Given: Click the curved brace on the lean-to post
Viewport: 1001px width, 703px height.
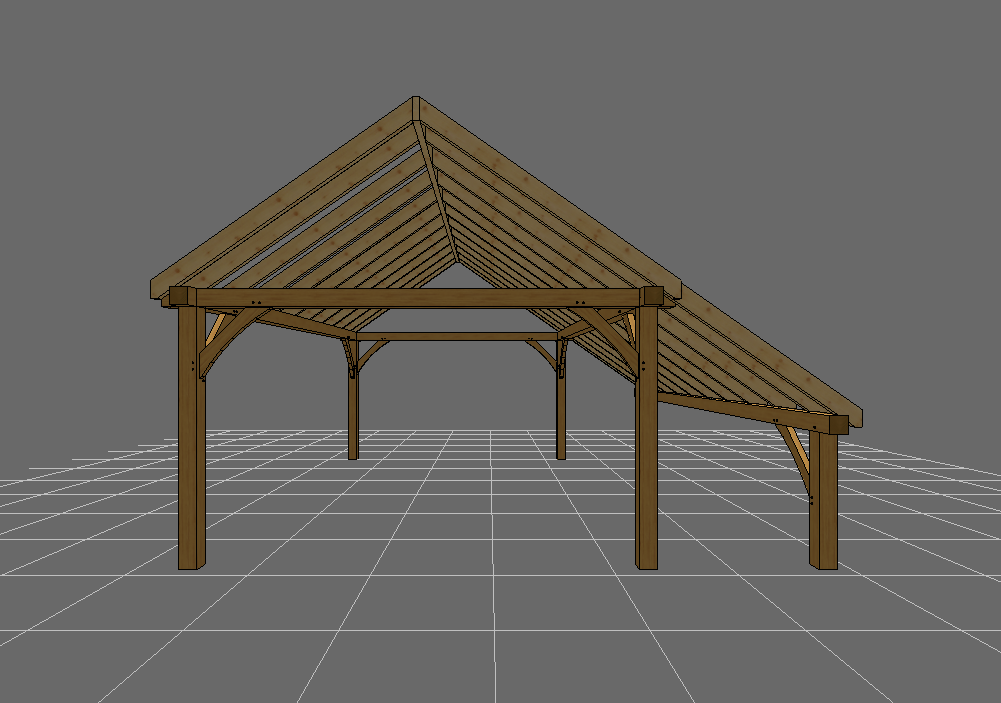Looking at the screenshot, I should click(797, 456).
